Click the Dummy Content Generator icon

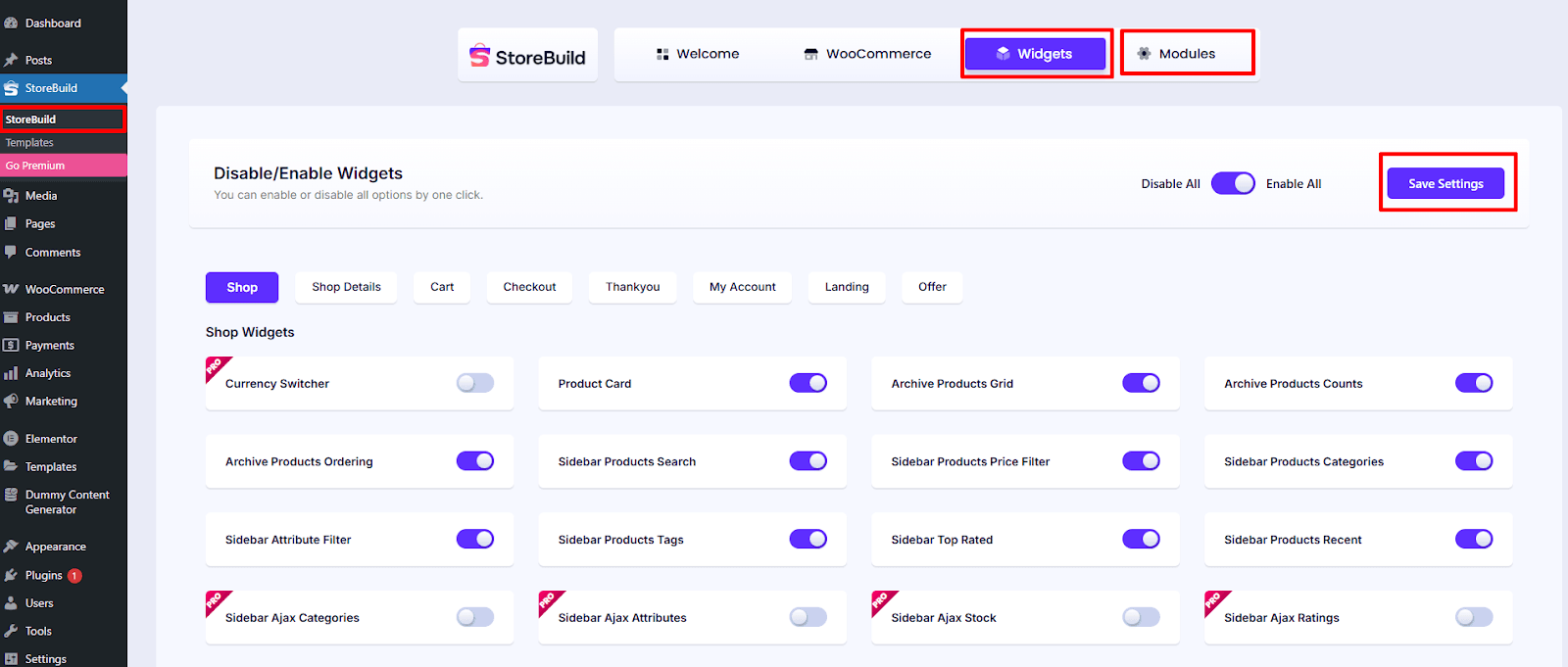click(x=11, y=495)
